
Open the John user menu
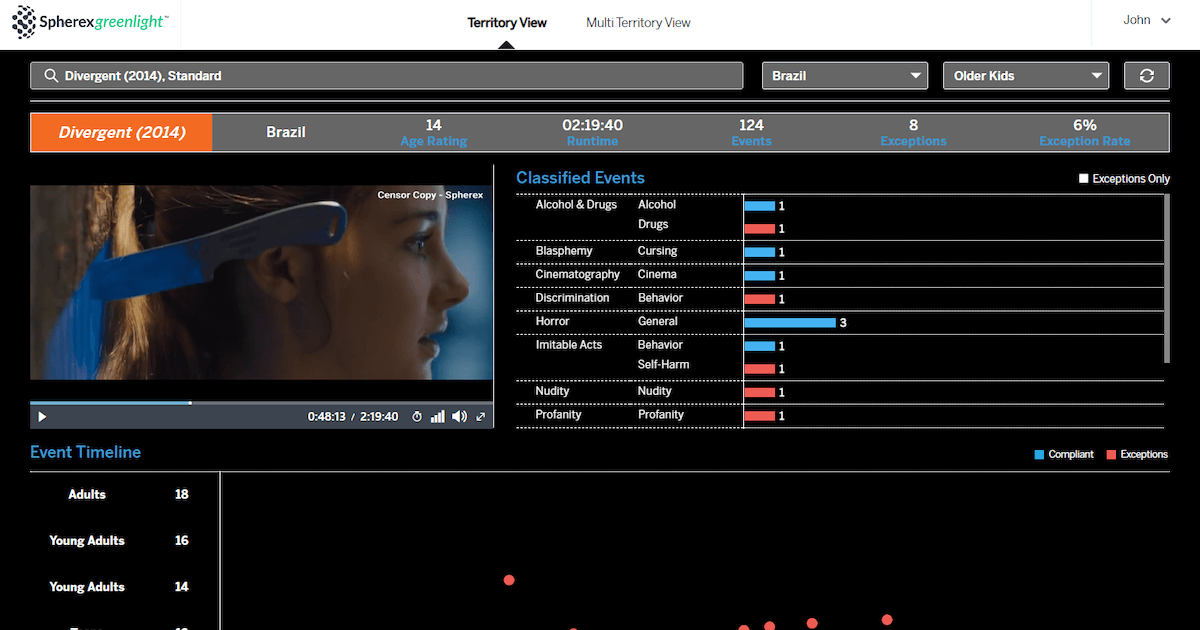click(1146, 20)
